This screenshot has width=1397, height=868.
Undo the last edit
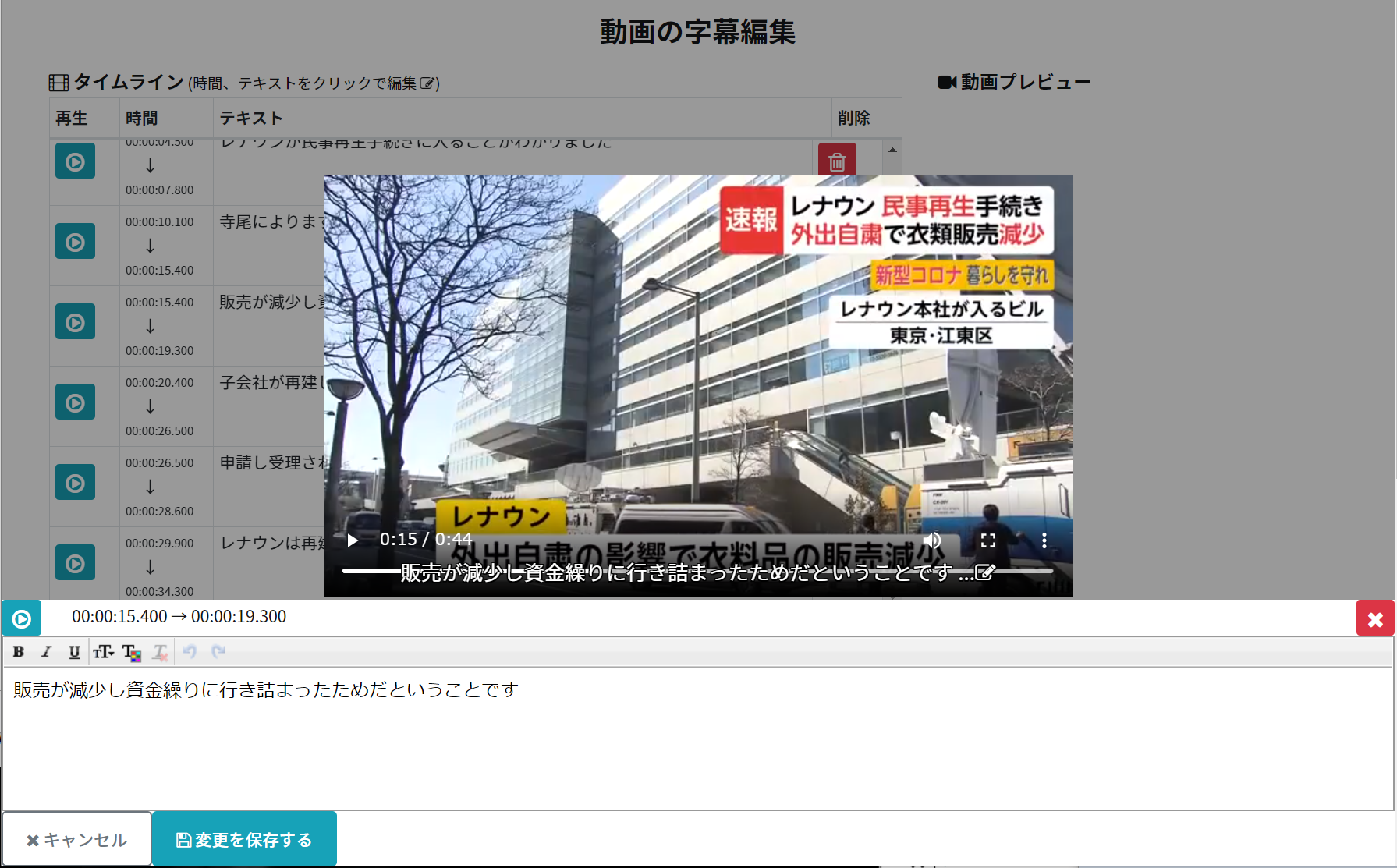click(x=190, y=651)
